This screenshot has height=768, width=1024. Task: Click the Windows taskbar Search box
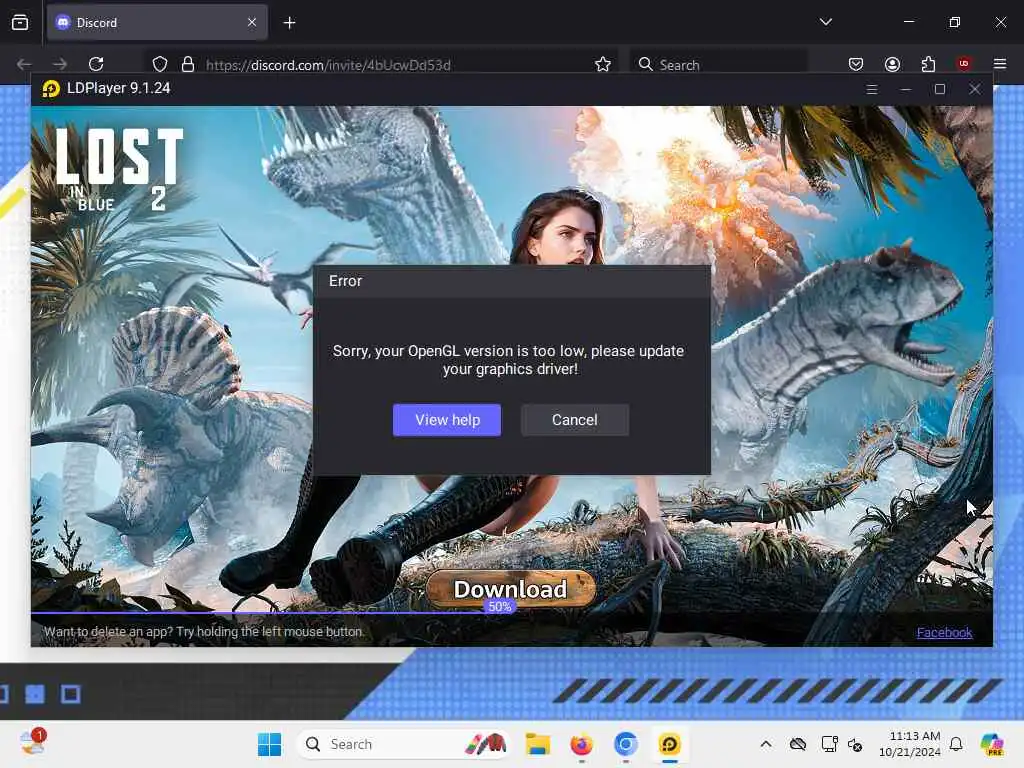tap(403, 744)
